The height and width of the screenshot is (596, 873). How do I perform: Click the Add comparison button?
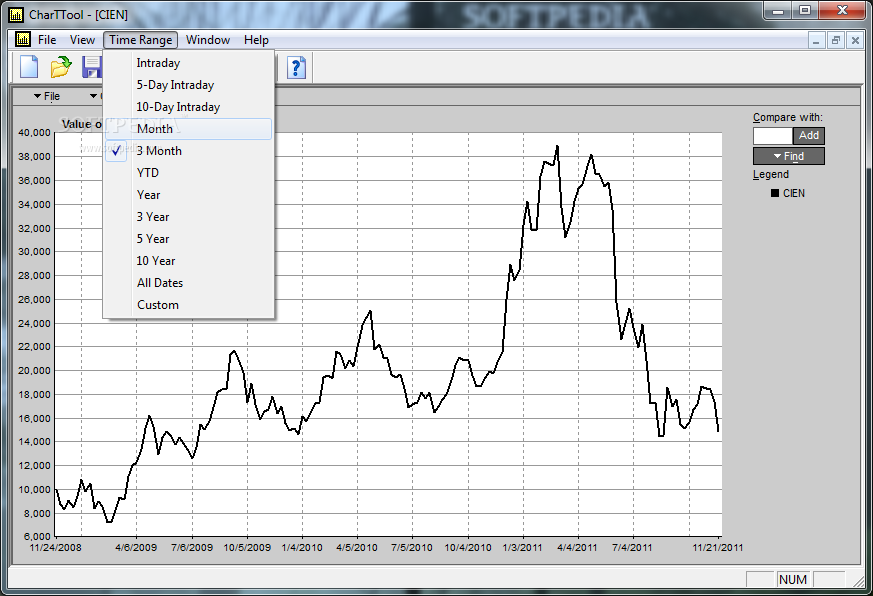(808, 135)
